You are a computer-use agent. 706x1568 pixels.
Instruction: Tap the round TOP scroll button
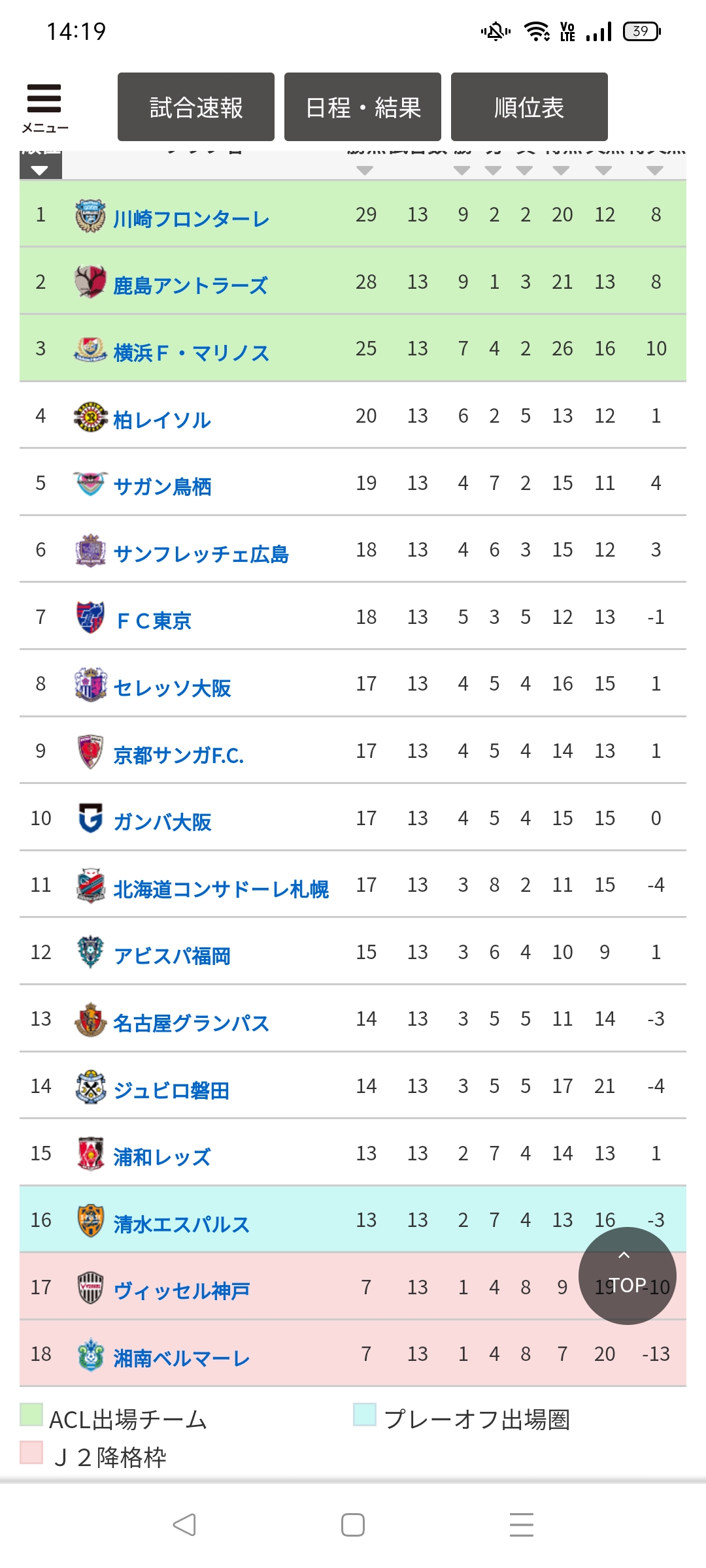[x=627, y=1276]
